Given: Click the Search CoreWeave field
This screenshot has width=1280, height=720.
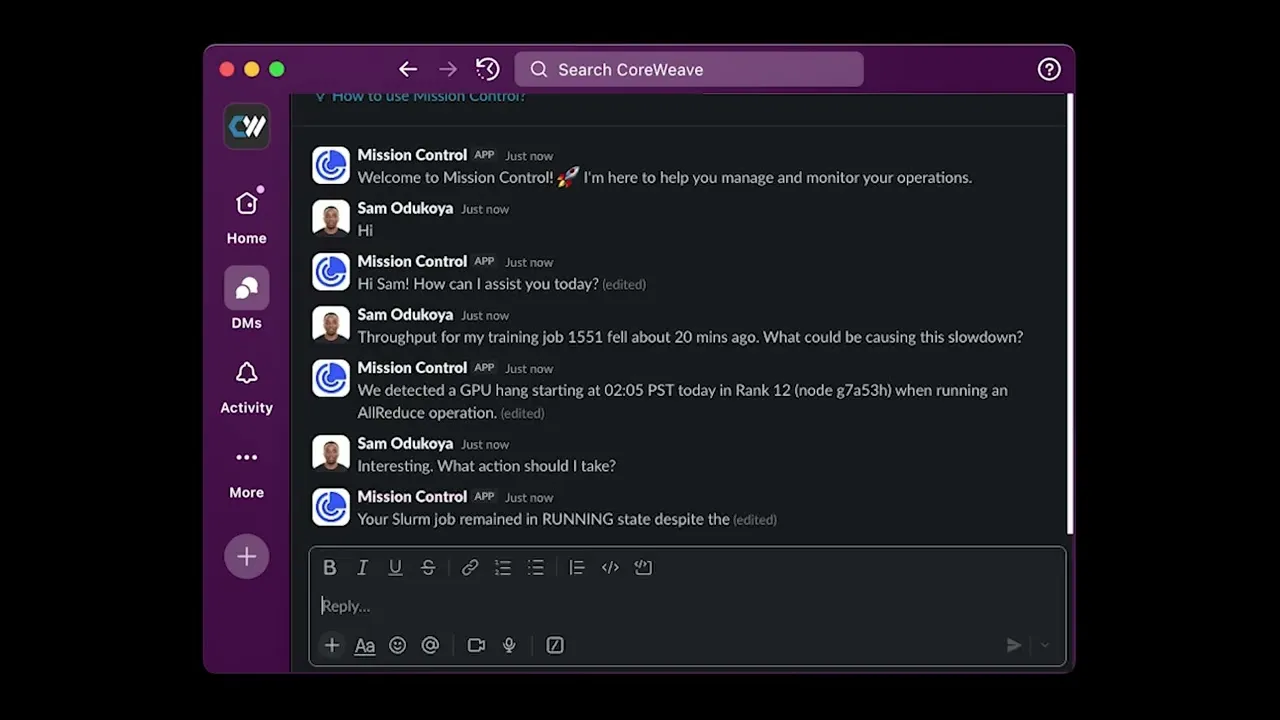Looking at the screenshot, I should point(689,69).
